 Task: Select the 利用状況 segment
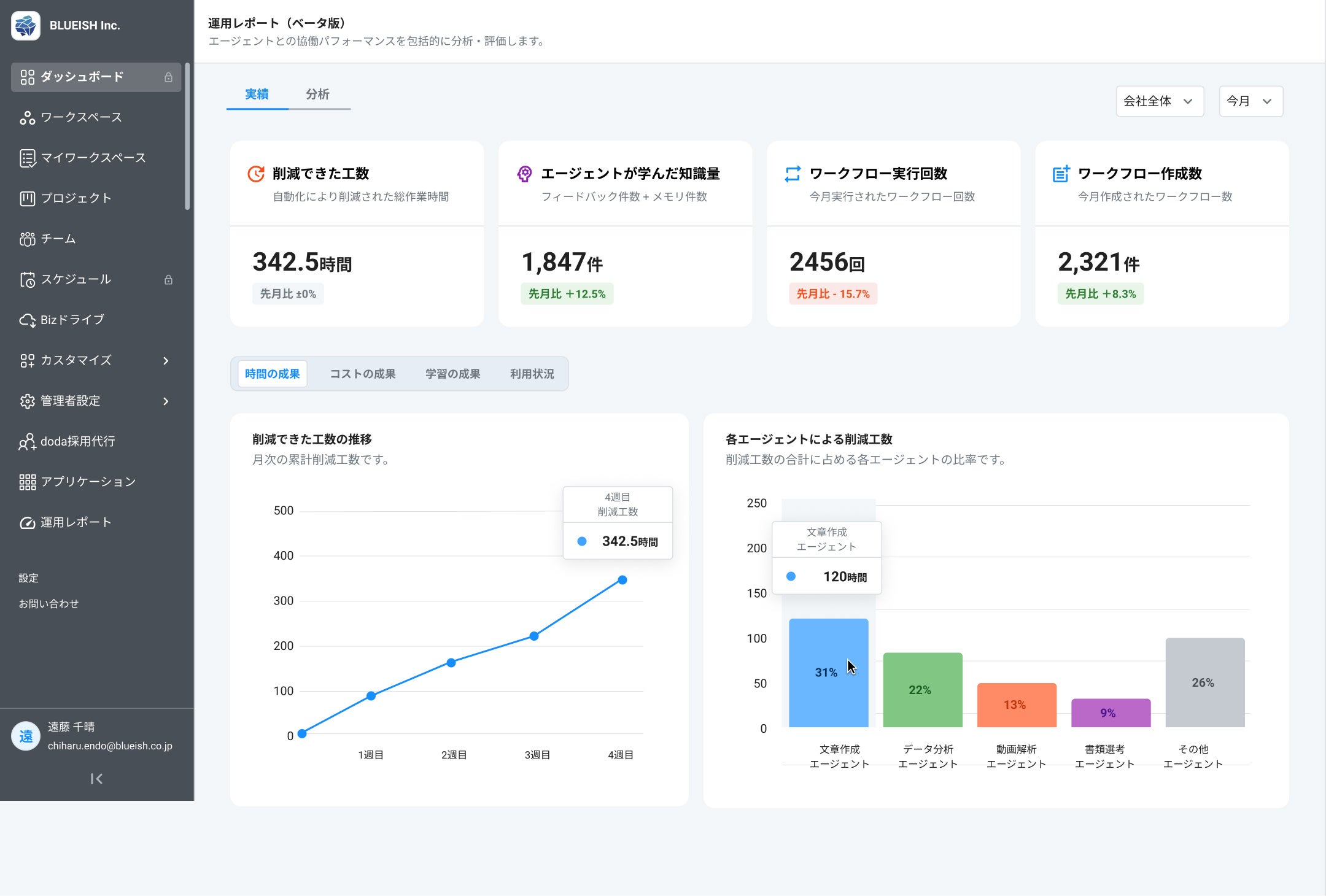click(532, 374)
